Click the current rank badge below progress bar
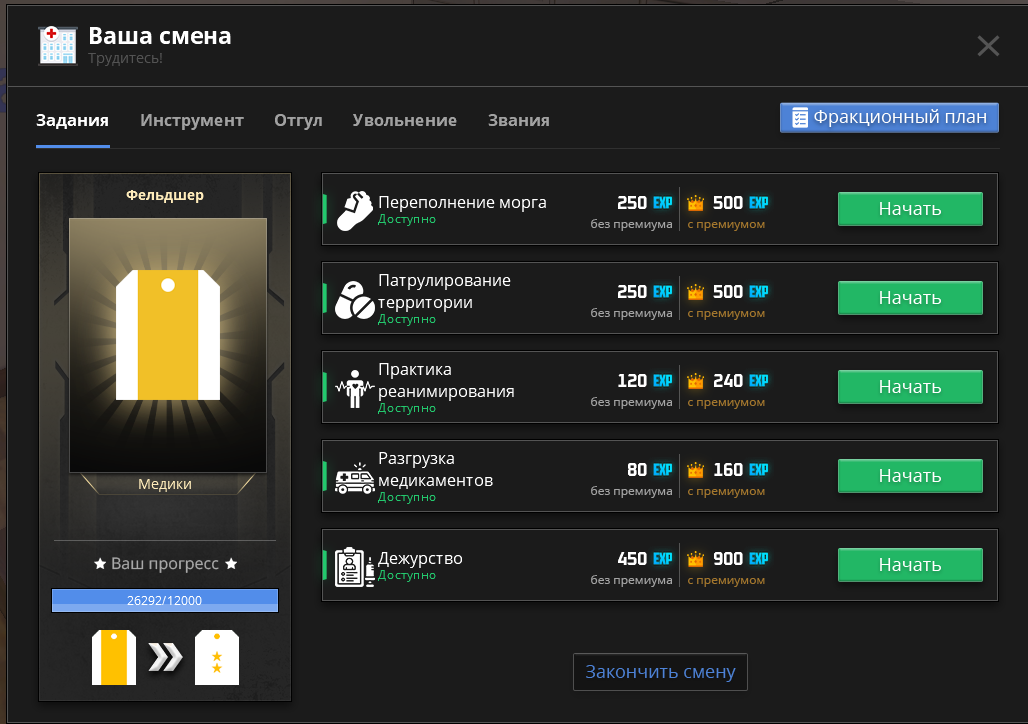 (x=114, y=657)
